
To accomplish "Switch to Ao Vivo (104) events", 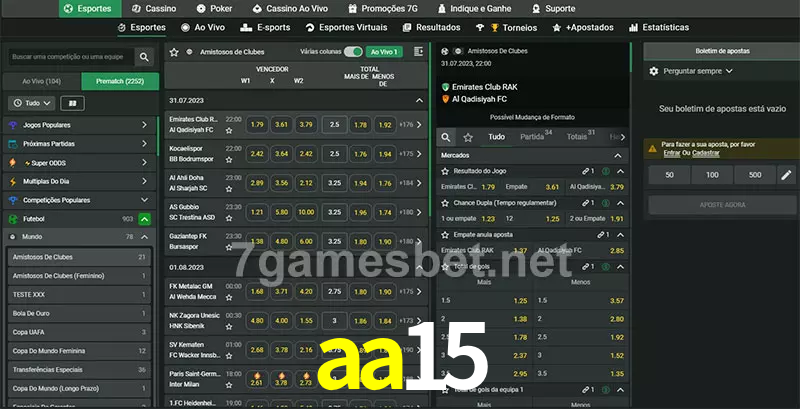I will tap(42, 81).
